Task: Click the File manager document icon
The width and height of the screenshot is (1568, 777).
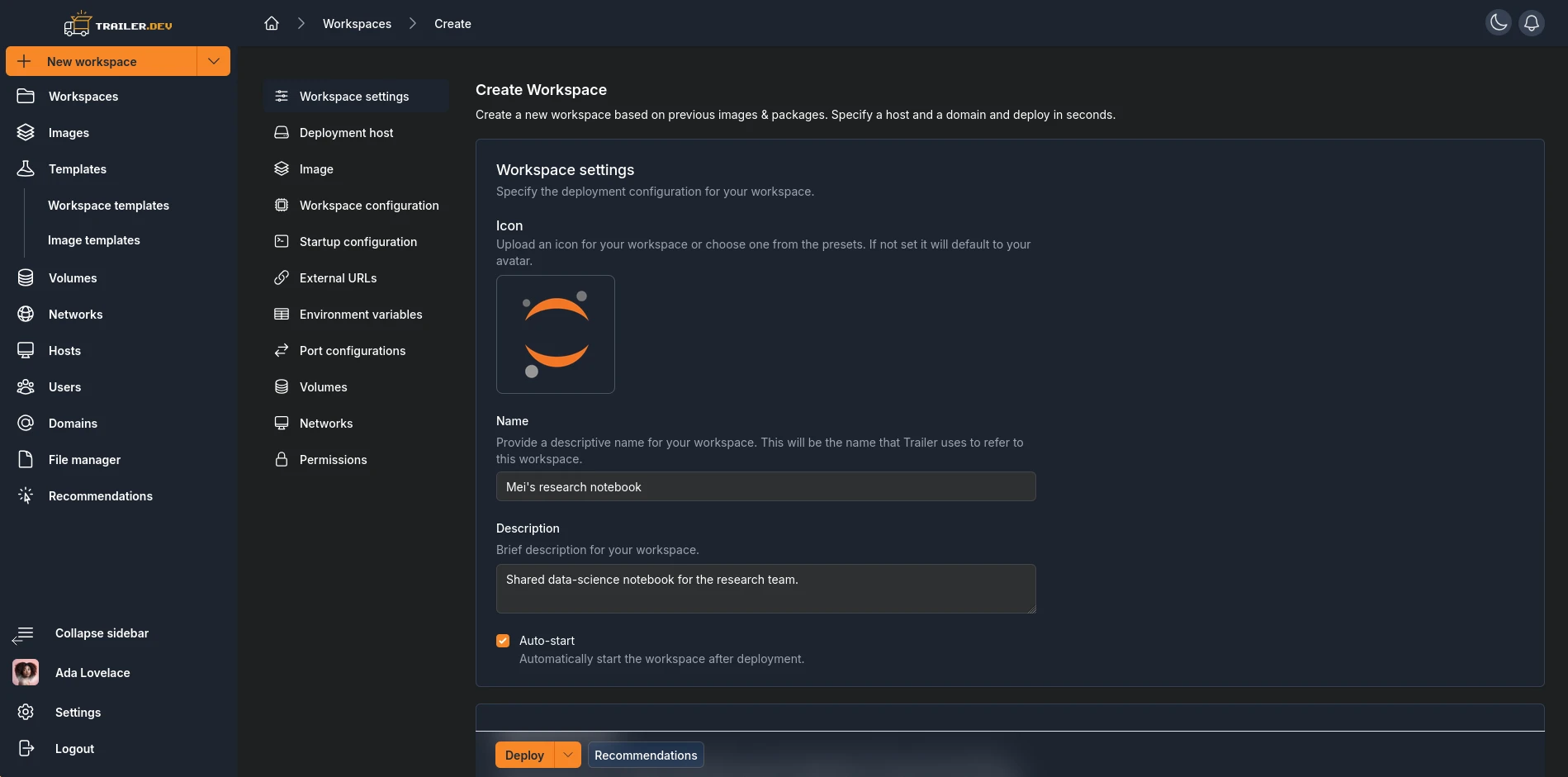Action: click(x=26, y=459)
